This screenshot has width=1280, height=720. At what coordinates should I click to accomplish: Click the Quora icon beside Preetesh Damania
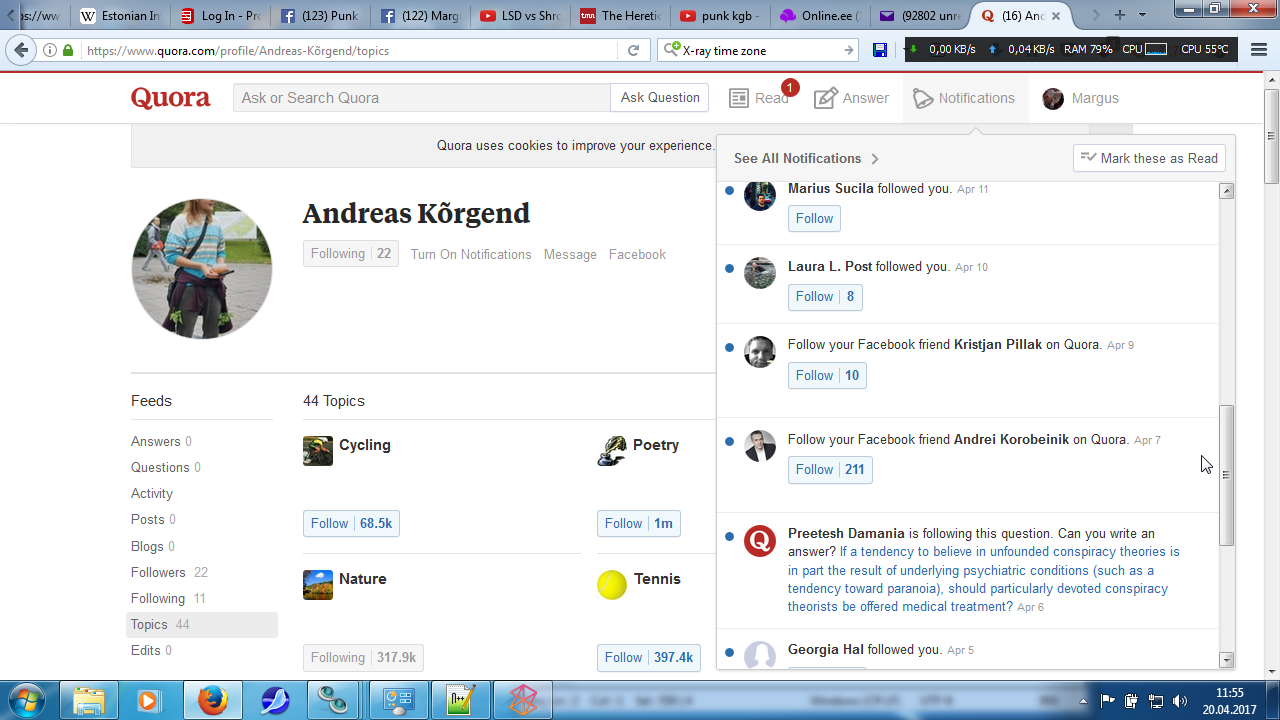[x=760, y=541]
